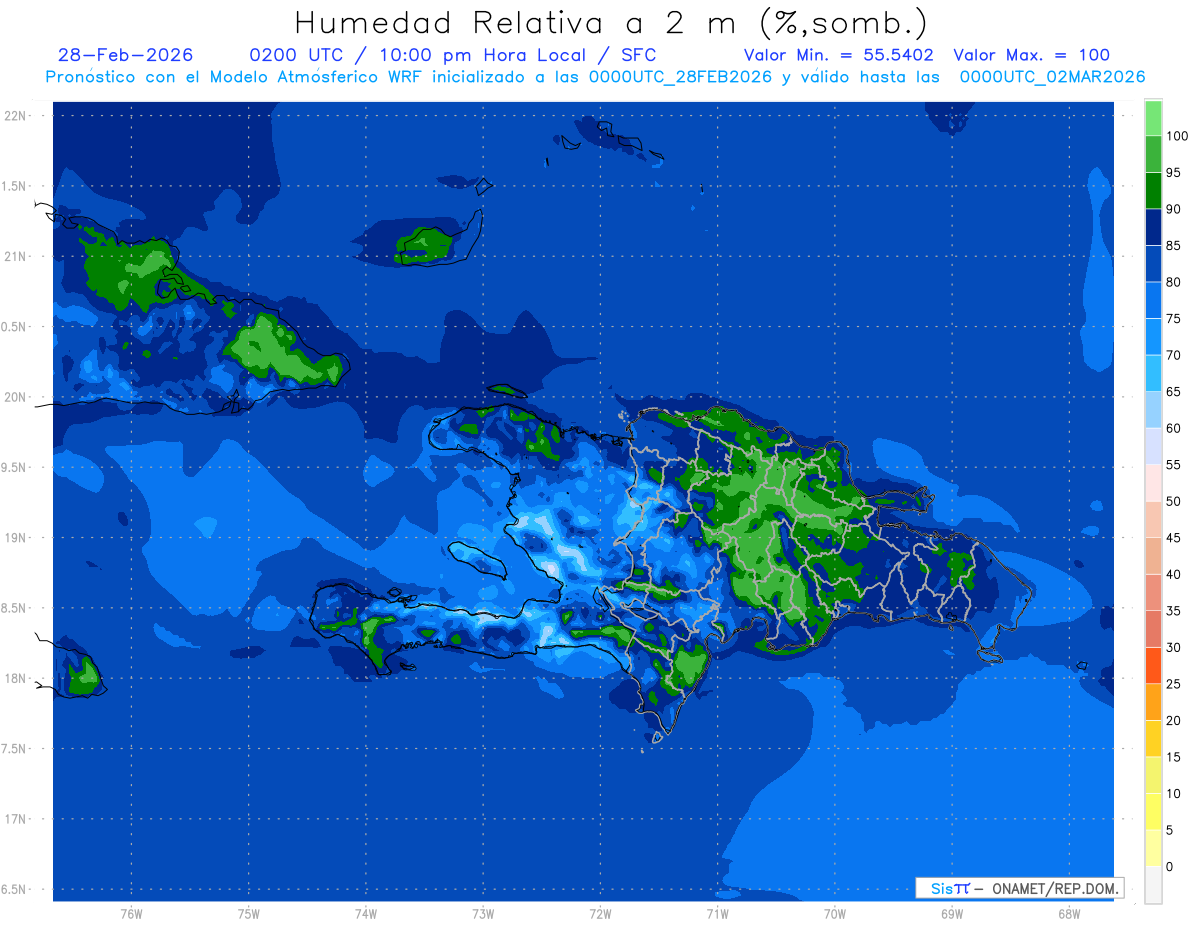Click the "76W" longitude label
The height and width of the screenshot is (927, 1200).
click(131, 914)
